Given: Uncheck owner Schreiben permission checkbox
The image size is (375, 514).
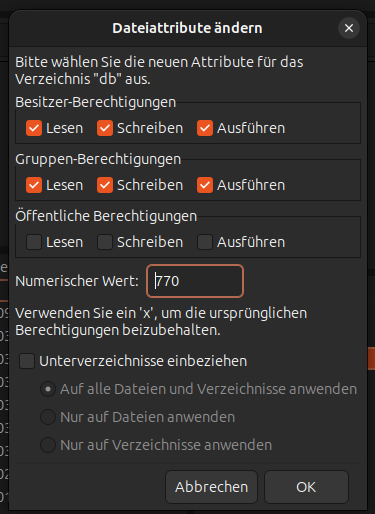Looking at the screenshot, I should (x=105, y=128).
